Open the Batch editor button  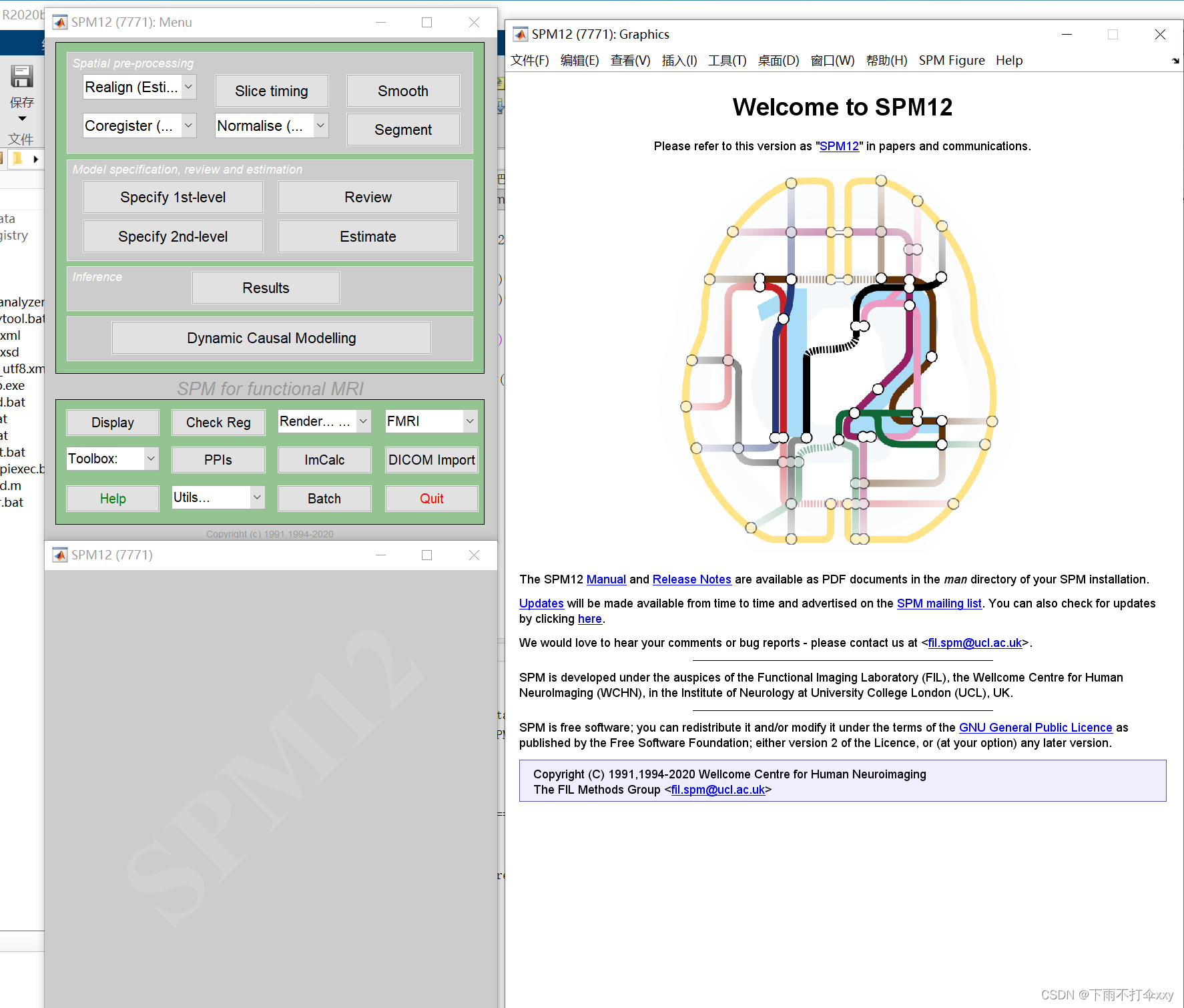click(324, 499)
